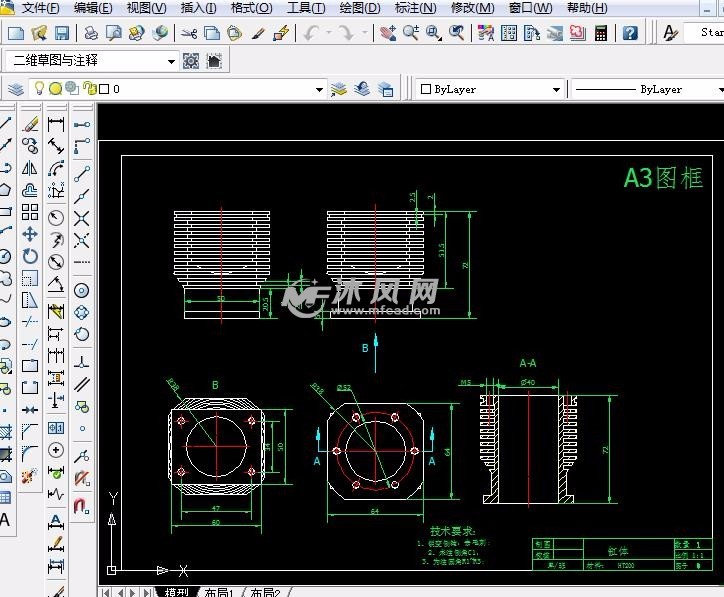Select the Erase tool
The width and height of the screenshot is (724, 597).
click(x=30, y=124)
